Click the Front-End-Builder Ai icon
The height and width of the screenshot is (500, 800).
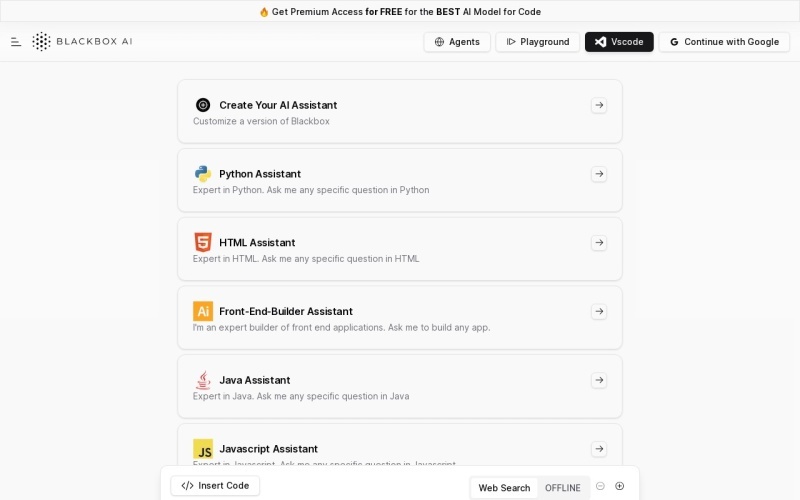click(203, 311)
